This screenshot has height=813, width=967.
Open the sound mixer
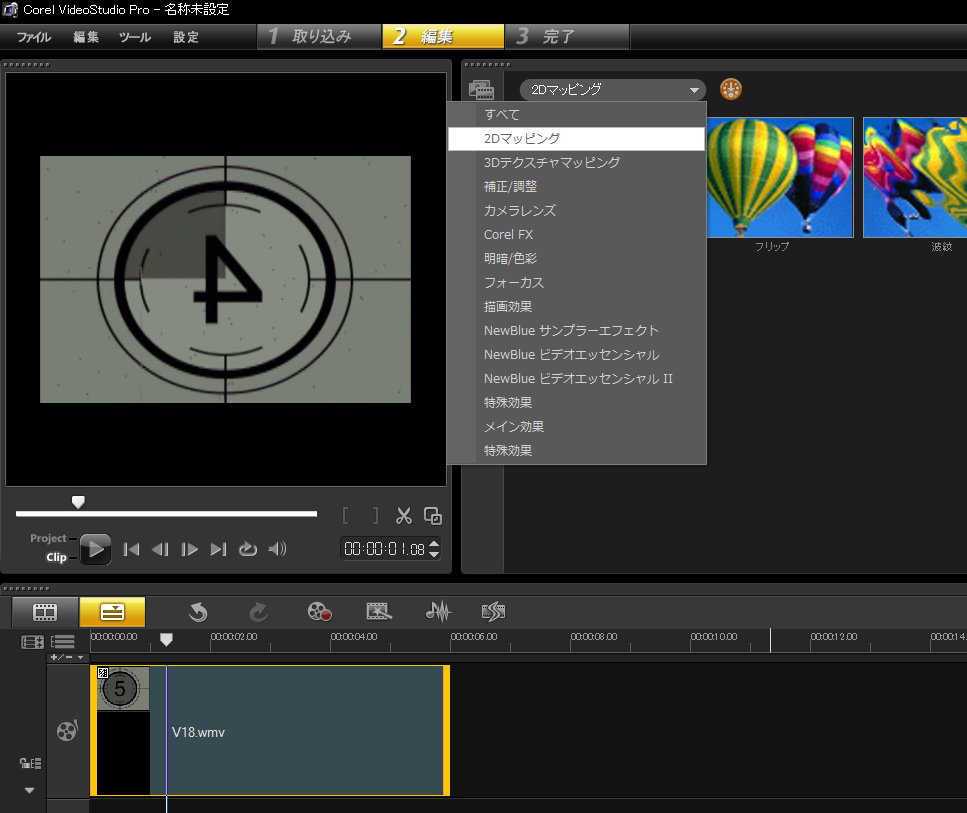tap(438, 612)
